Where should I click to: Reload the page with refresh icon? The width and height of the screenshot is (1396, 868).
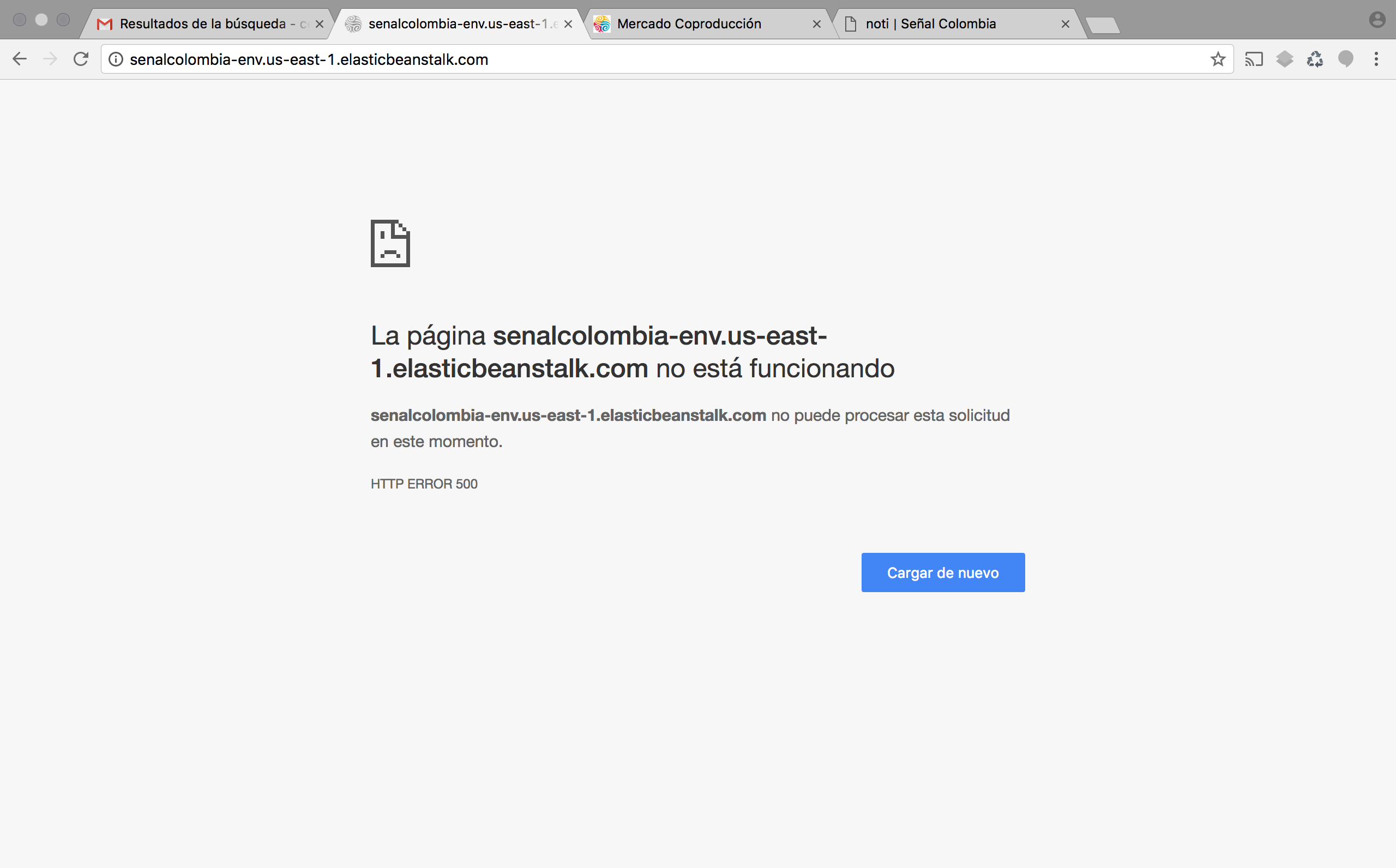click(81, 59)
